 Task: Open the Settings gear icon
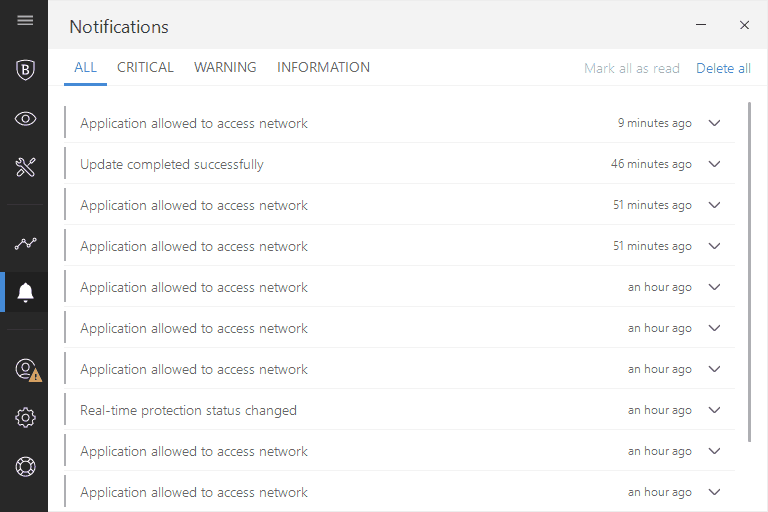pyautogui.click(x=25, y=418)
